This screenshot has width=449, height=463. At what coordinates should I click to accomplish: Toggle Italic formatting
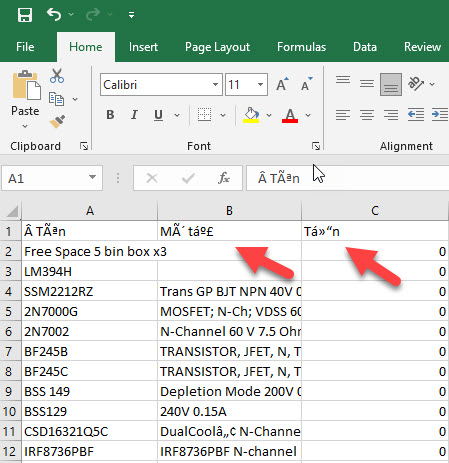134,115
